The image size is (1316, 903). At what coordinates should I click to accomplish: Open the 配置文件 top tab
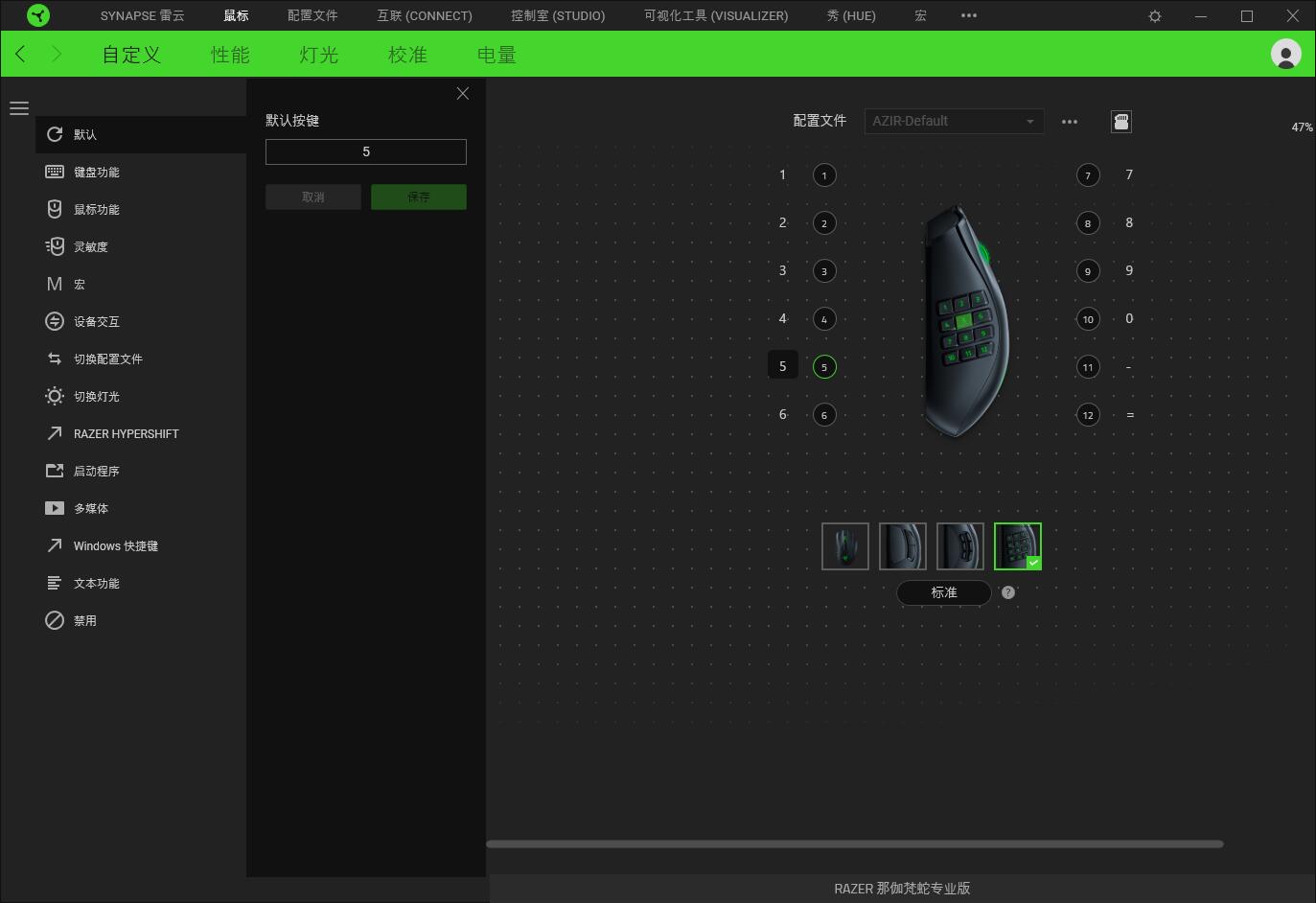[x=312, y=15]
